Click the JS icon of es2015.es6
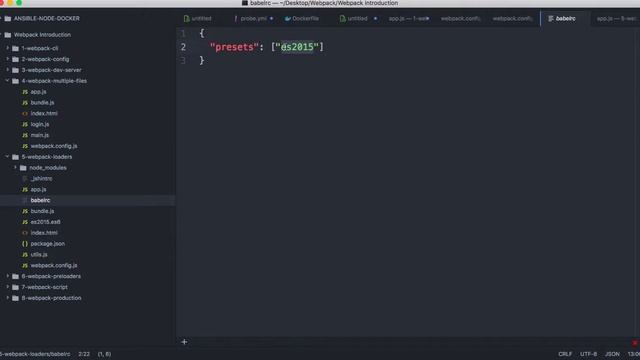The image size is (640, 360). (x=25, y=222)
